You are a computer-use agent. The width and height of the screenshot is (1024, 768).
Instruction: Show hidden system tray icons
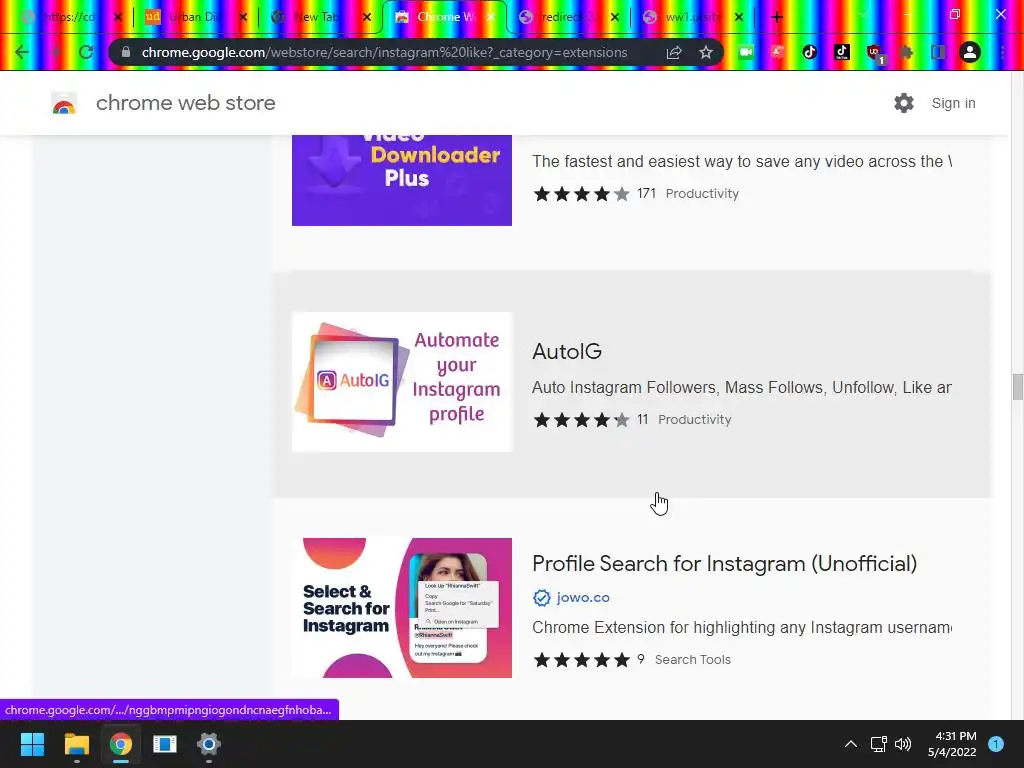click(850, 744)
